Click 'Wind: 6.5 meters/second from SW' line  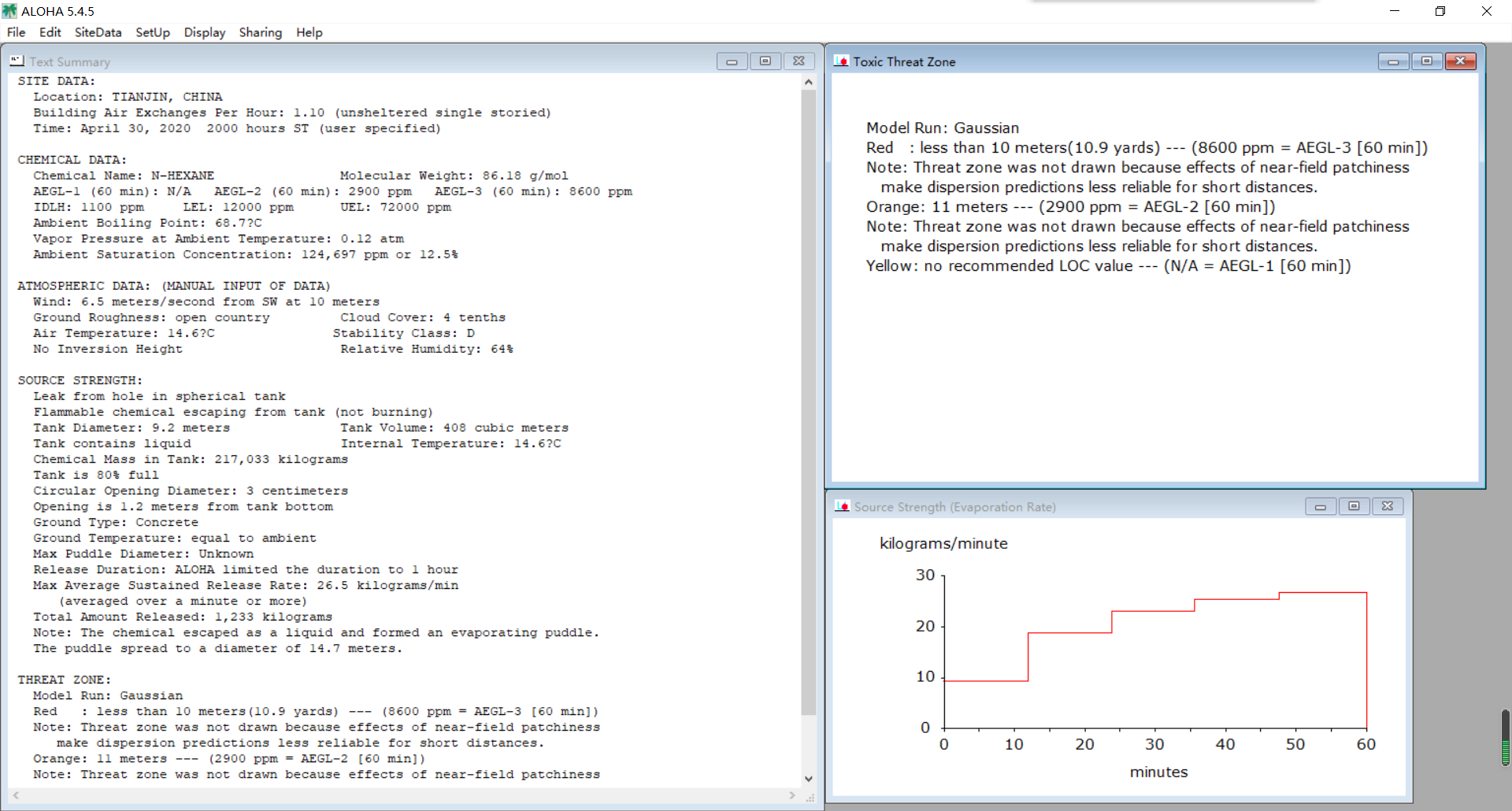[x=206, y=302]
